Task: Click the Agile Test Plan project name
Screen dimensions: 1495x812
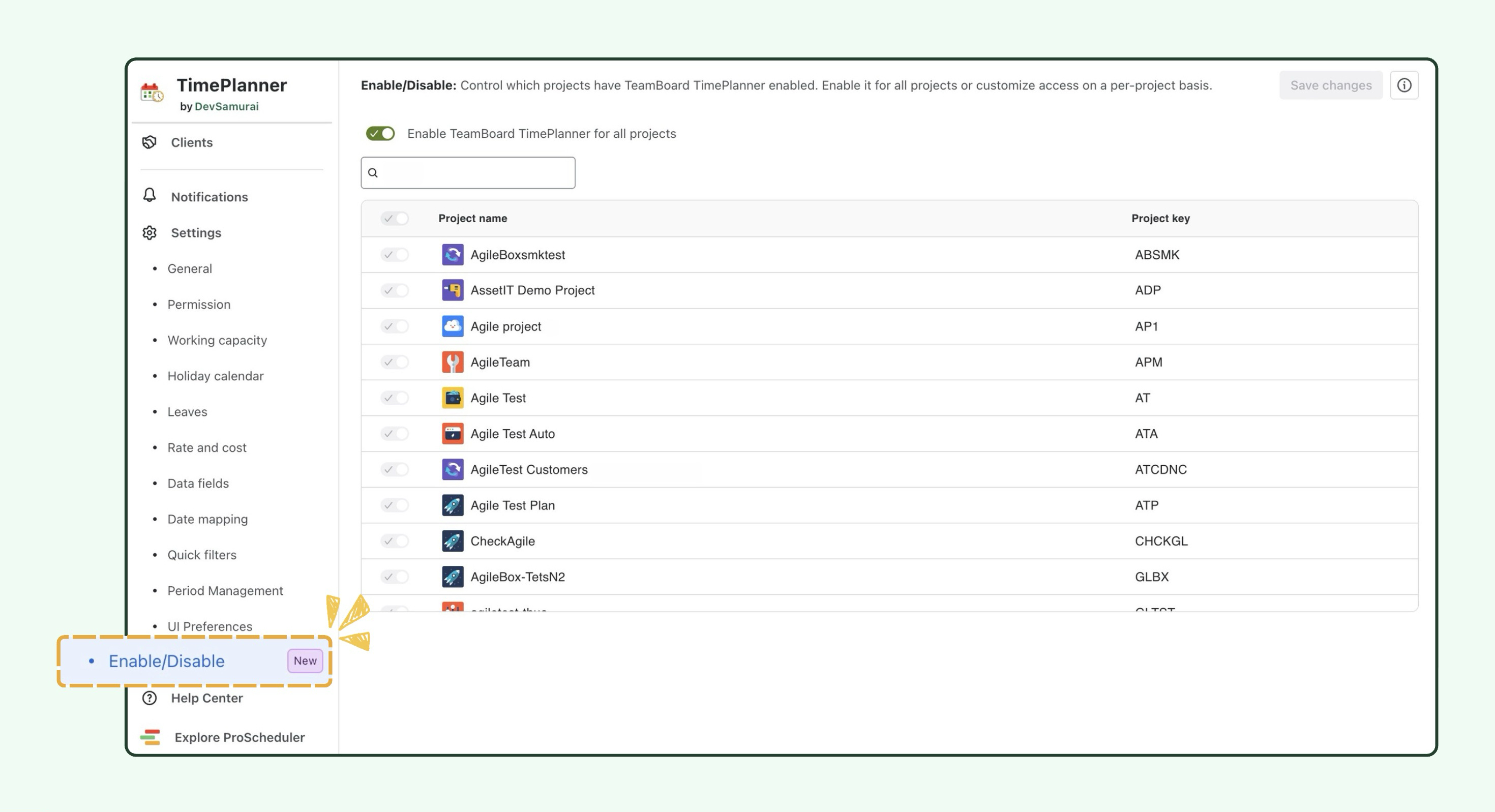Action: (x=513, y=505)
